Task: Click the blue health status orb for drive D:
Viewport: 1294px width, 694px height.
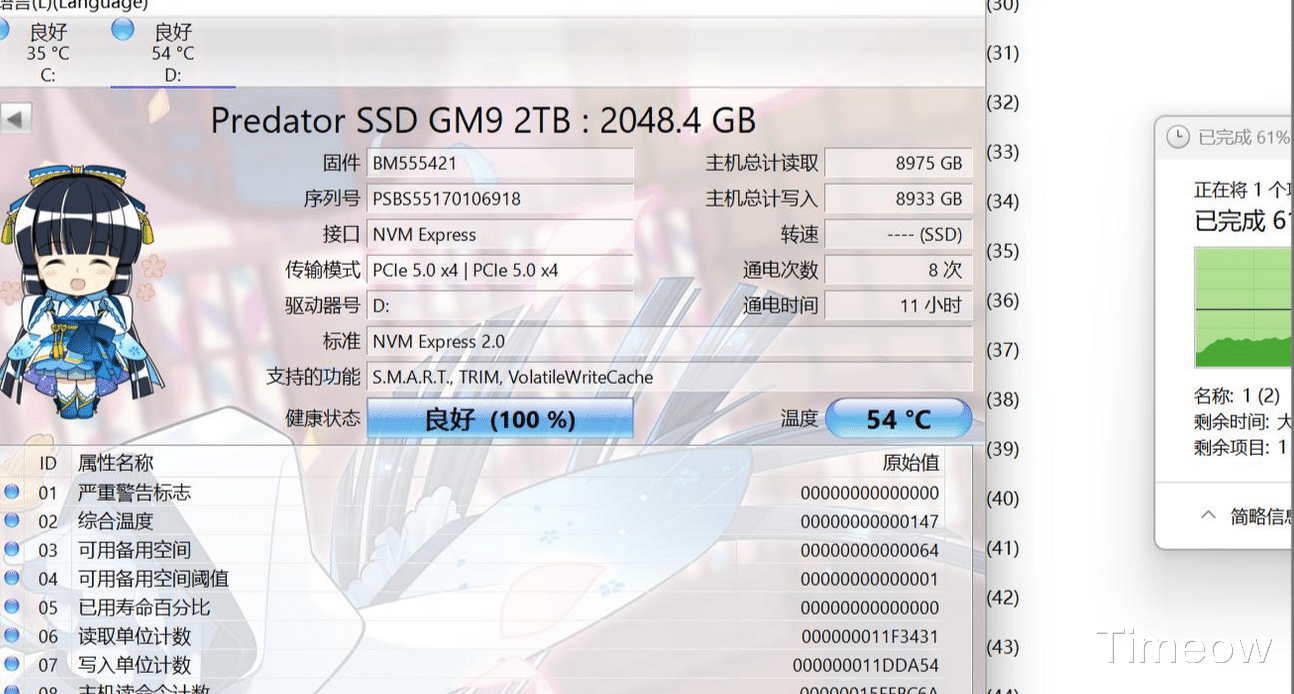Action: tap(122, 28)
